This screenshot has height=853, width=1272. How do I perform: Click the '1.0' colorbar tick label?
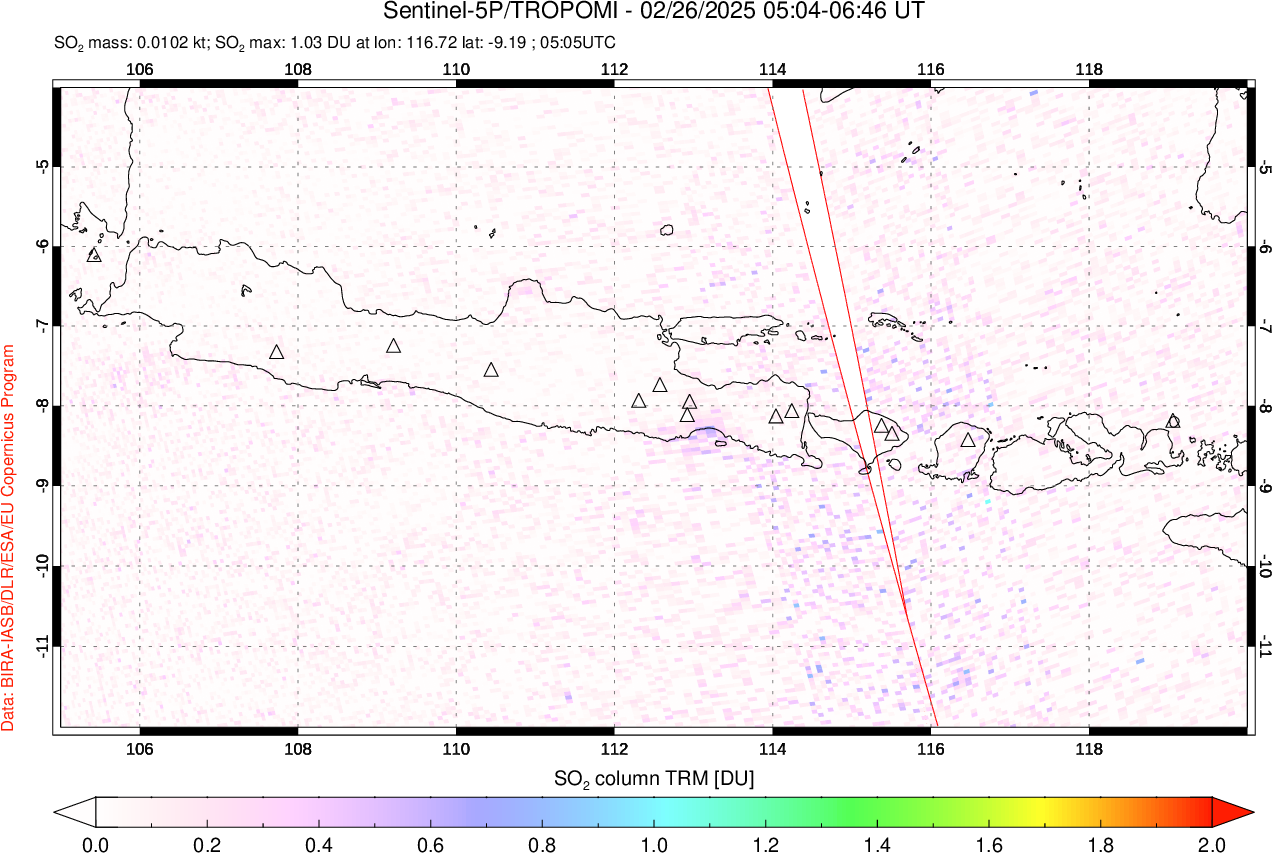[654, 844]
